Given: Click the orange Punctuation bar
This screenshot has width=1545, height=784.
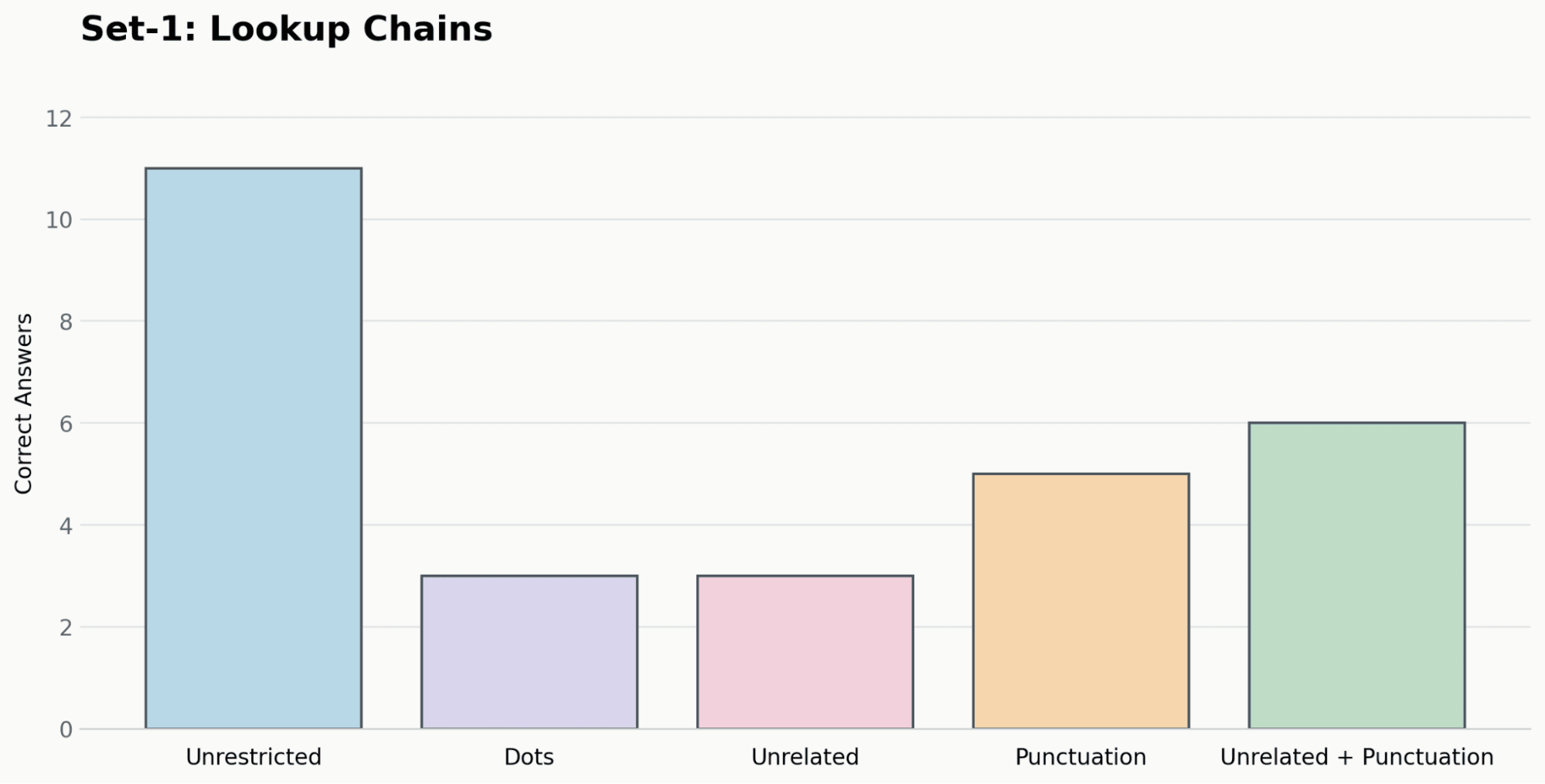Looking at the screenshot, I should click(x=1081, y=601).
